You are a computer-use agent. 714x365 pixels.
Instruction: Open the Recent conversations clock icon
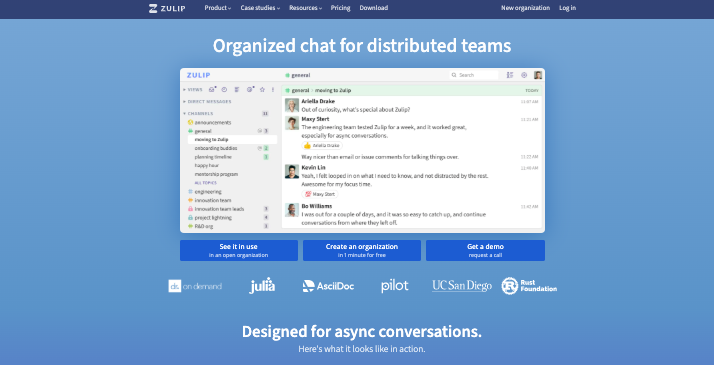point(224,90)
